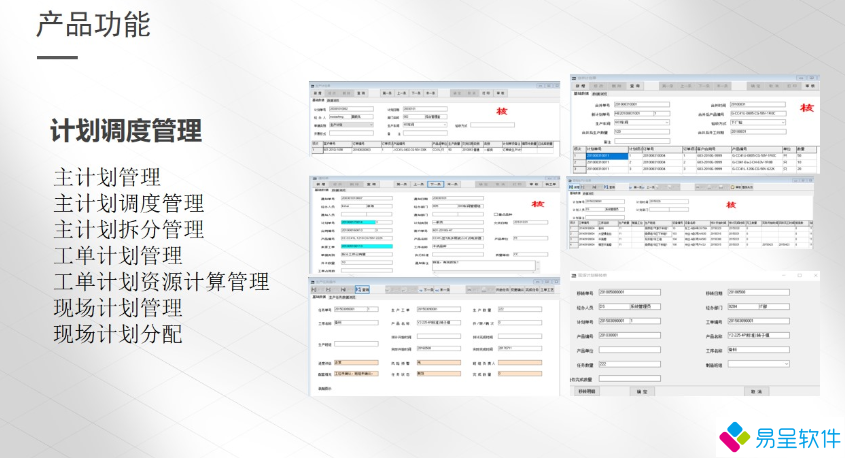Open the 制品规格 dropdown in the dialog
Image resolution: width=845 pixels, height=458 pixels.
point(759,364)
